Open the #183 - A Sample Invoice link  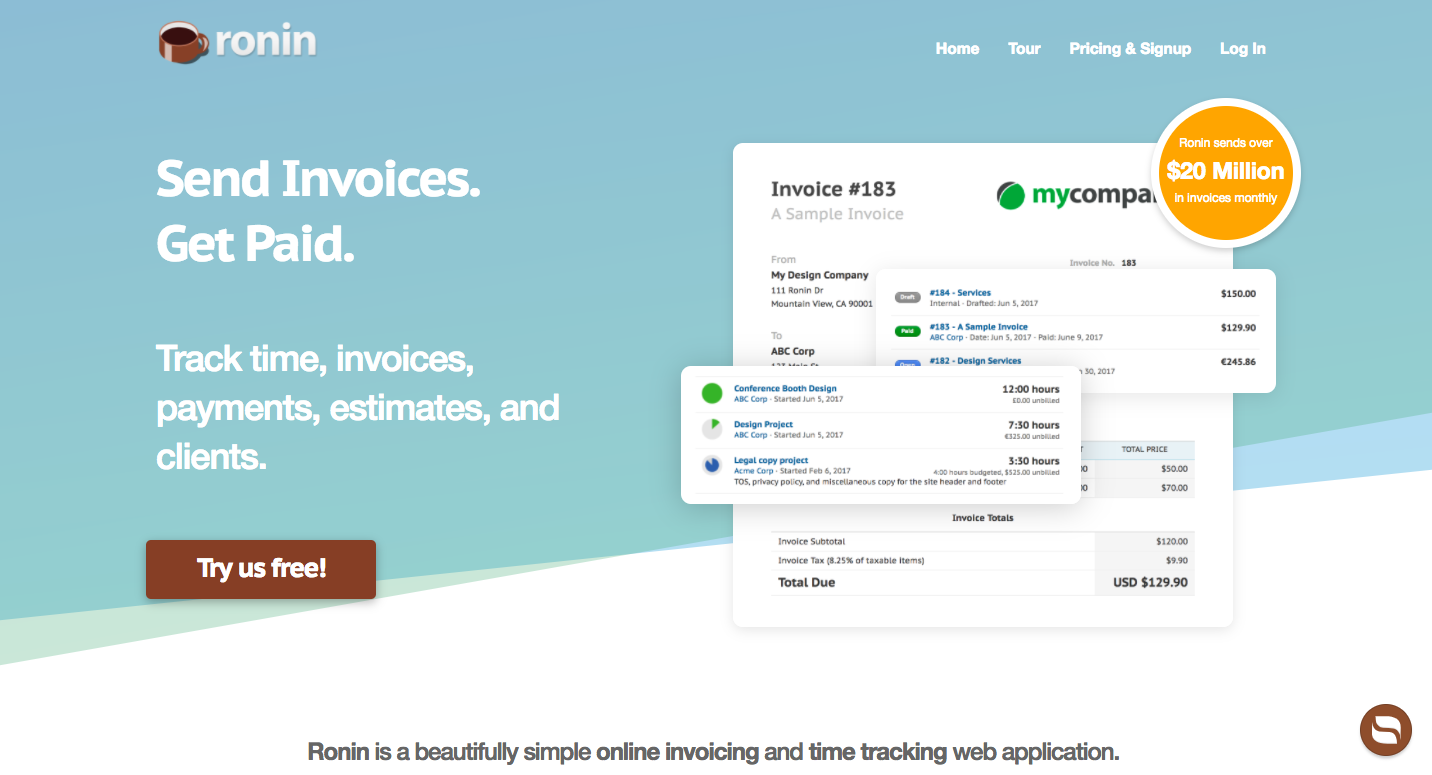978,327
